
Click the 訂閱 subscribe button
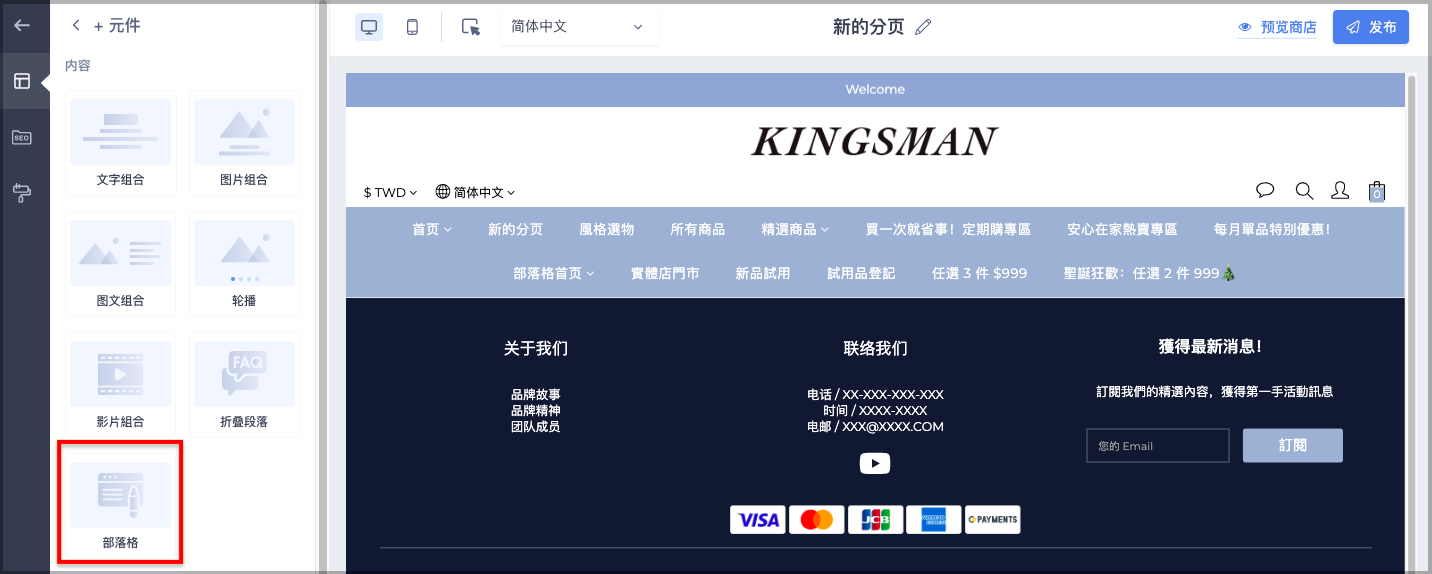[1292, 445]
